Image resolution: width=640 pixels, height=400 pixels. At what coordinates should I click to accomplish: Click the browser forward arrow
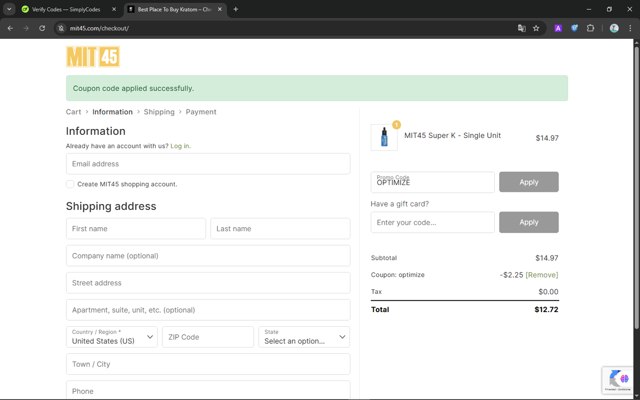click(x=26, y=28)
